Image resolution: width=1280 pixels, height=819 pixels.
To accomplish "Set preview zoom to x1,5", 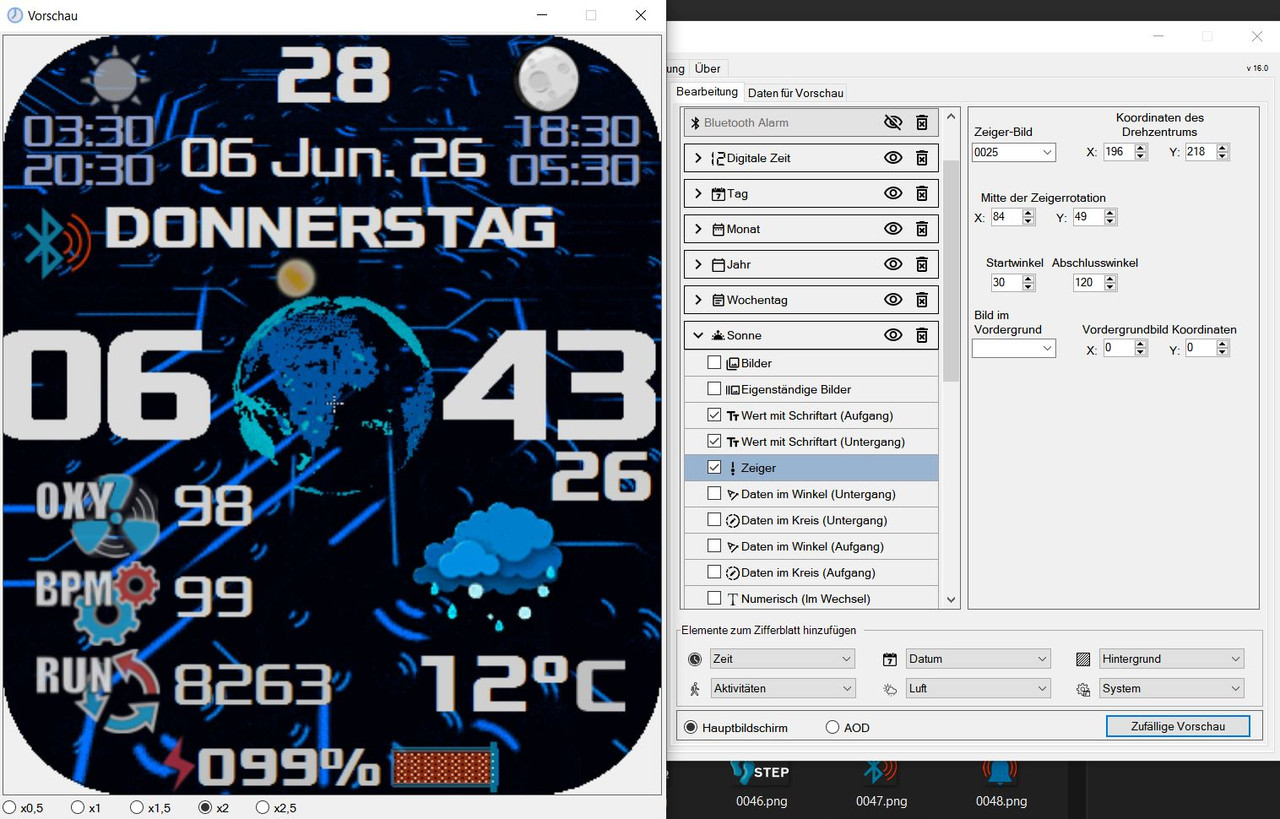I will click(137, 807).
